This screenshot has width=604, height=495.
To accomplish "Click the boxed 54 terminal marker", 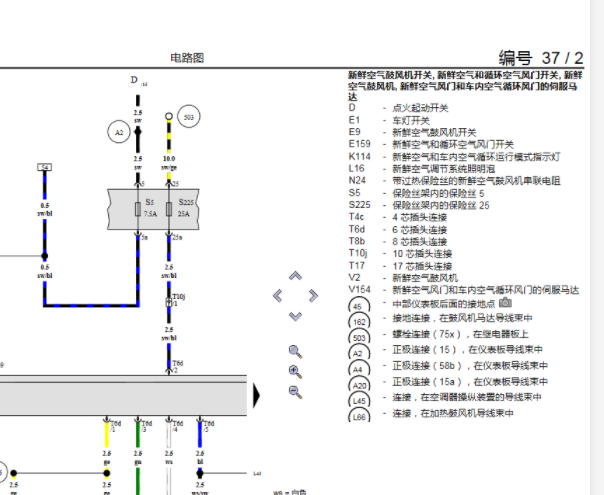I will [45, 167].
